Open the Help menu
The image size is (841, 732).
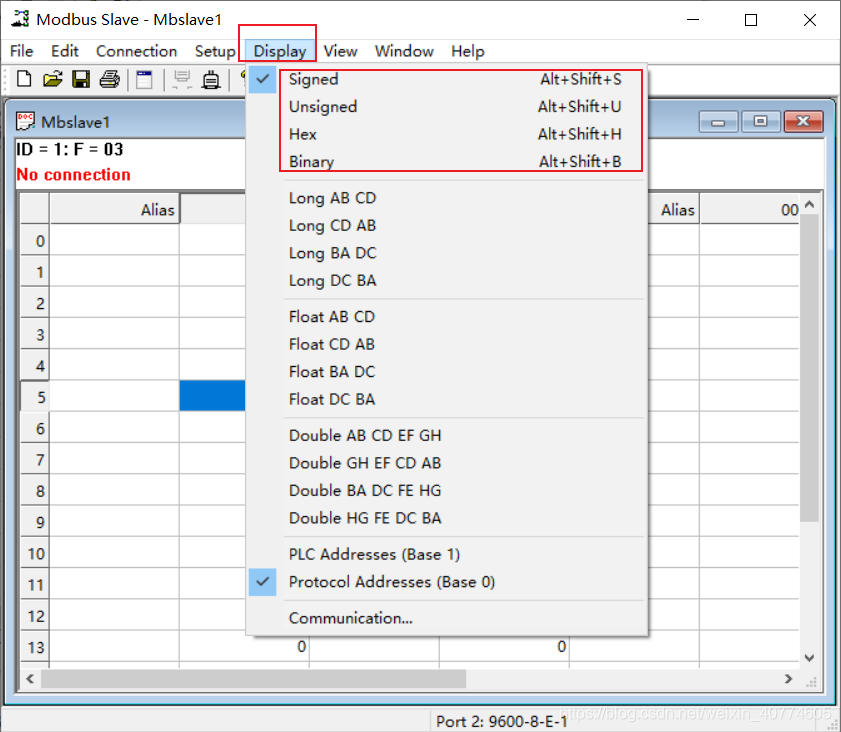point(468,51)
